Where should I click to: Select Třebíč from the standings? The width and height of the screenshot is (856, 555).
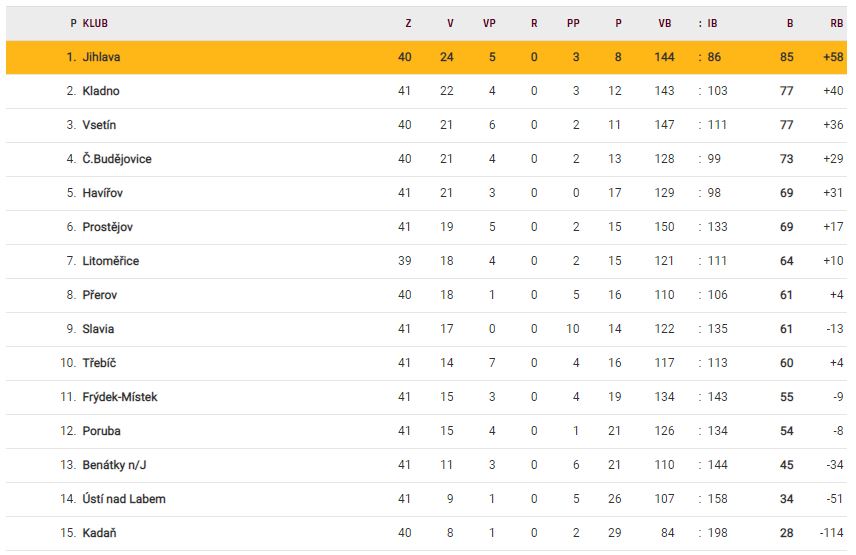[99, 363]
